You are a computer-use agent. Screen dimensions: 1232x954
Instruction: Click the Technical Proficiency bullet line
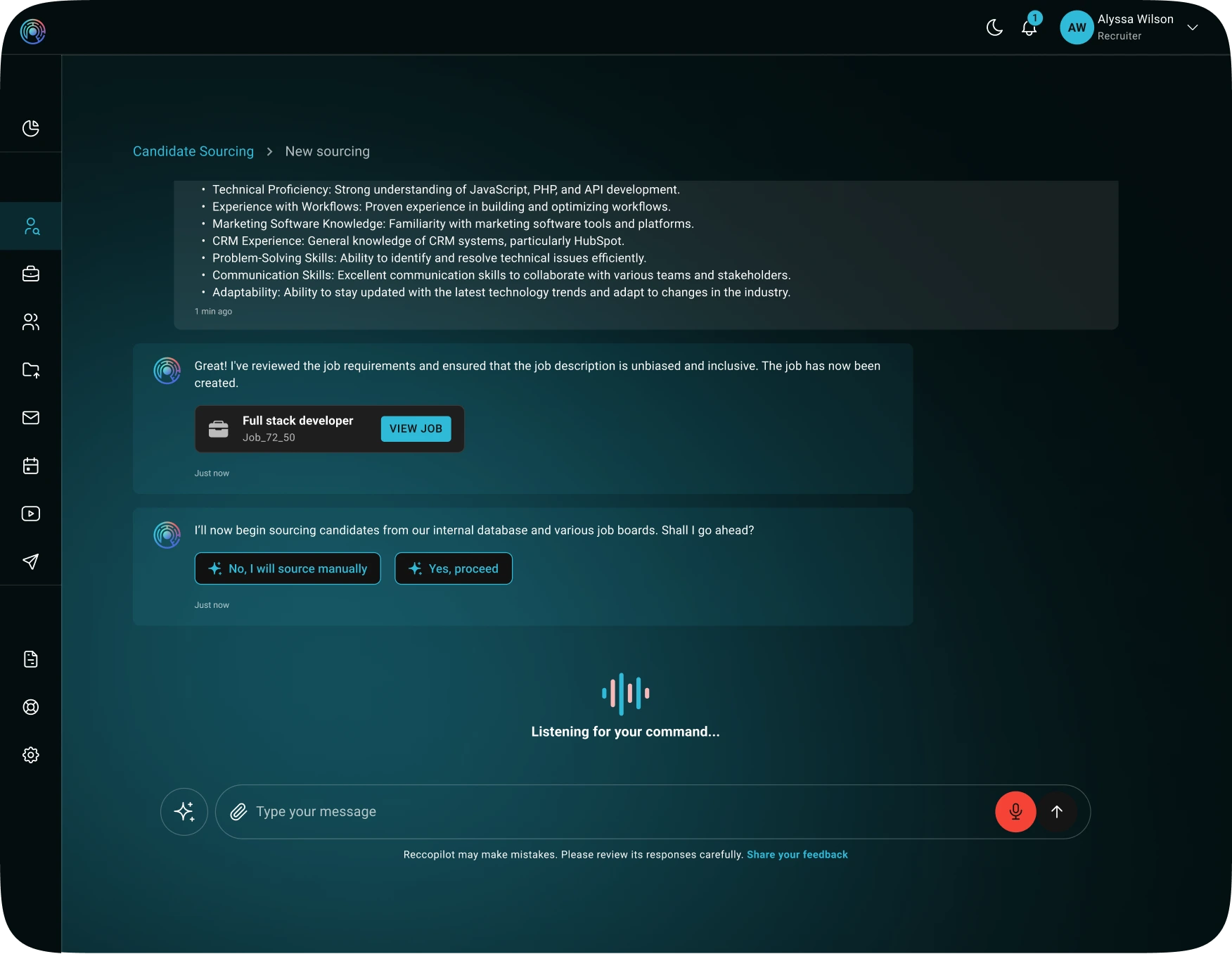pyautogui.click(x=446, y=190)
